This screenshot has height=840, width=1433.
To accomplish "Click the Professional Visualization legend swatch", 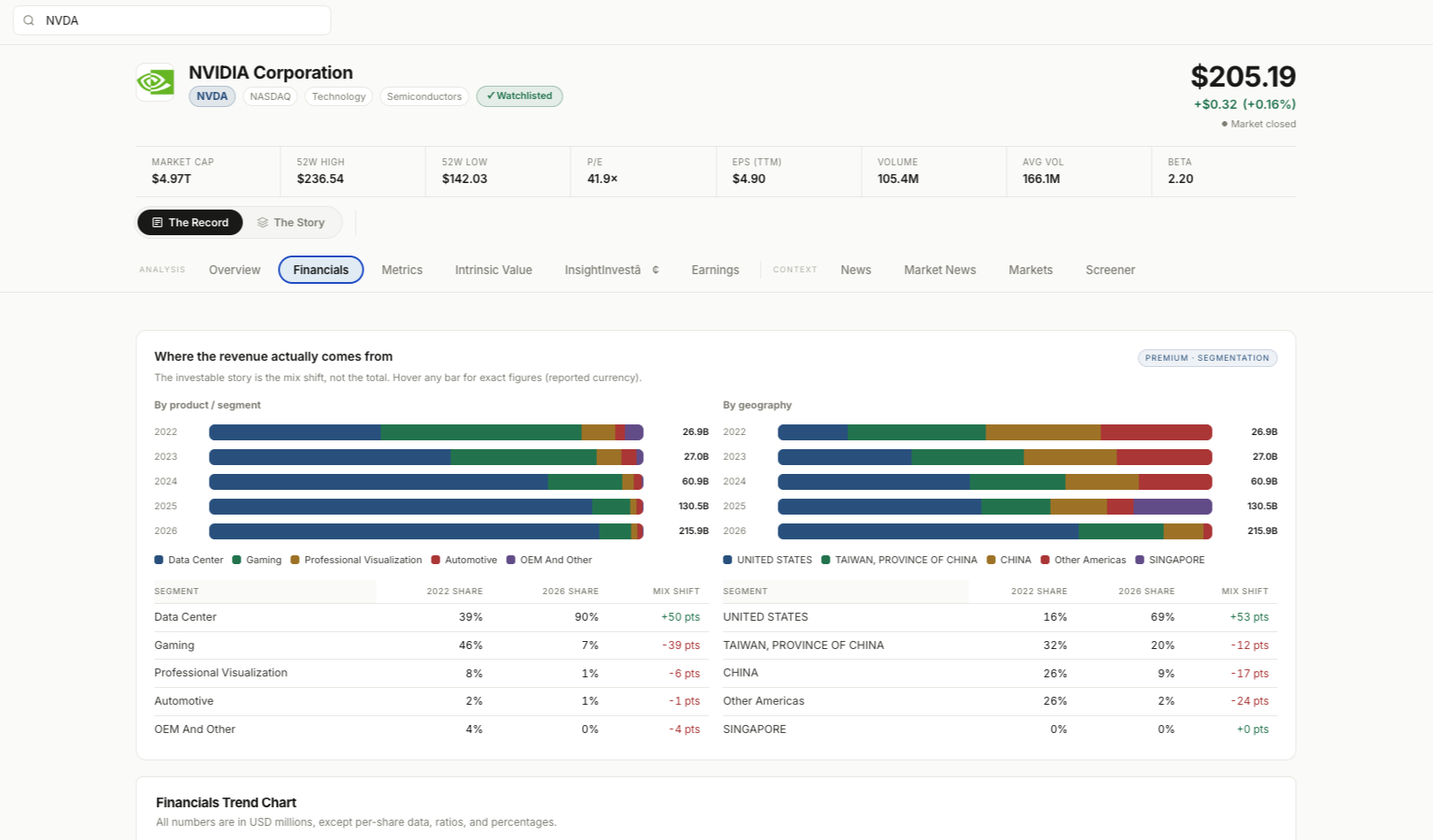I will (x=295, y=560).
